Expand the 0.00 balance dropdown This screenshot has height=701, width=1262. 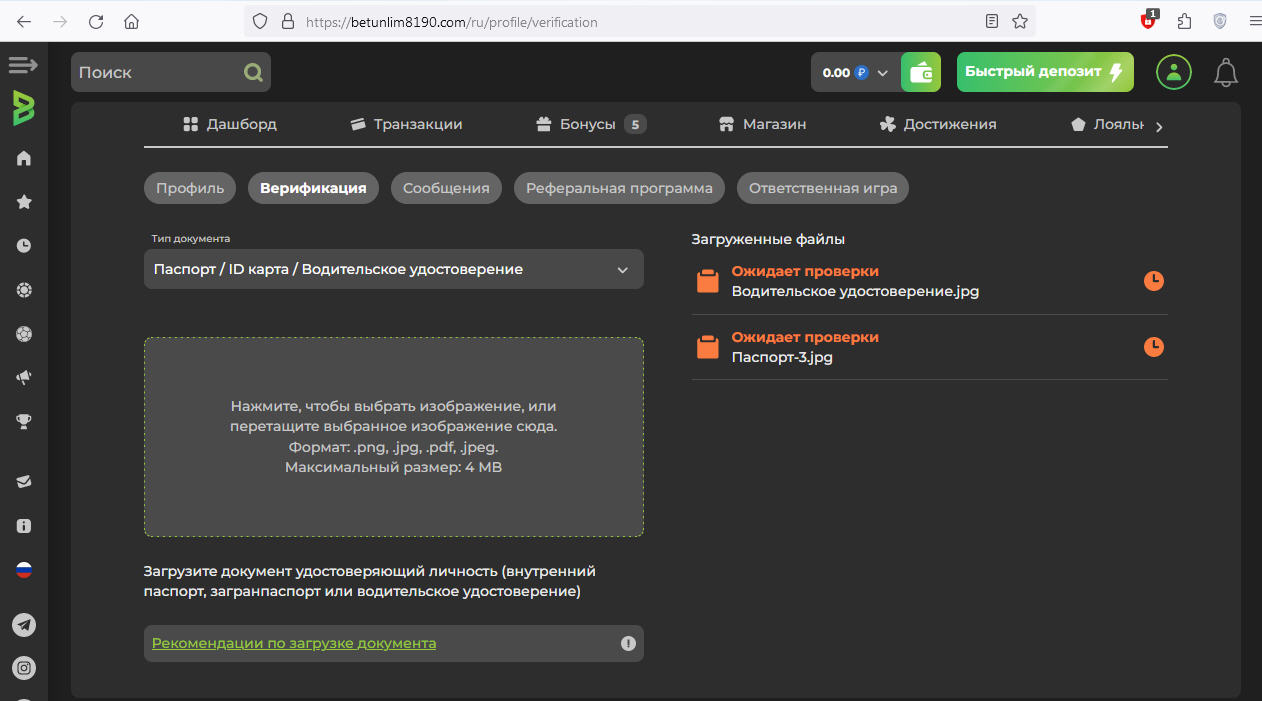coord(855,73)
